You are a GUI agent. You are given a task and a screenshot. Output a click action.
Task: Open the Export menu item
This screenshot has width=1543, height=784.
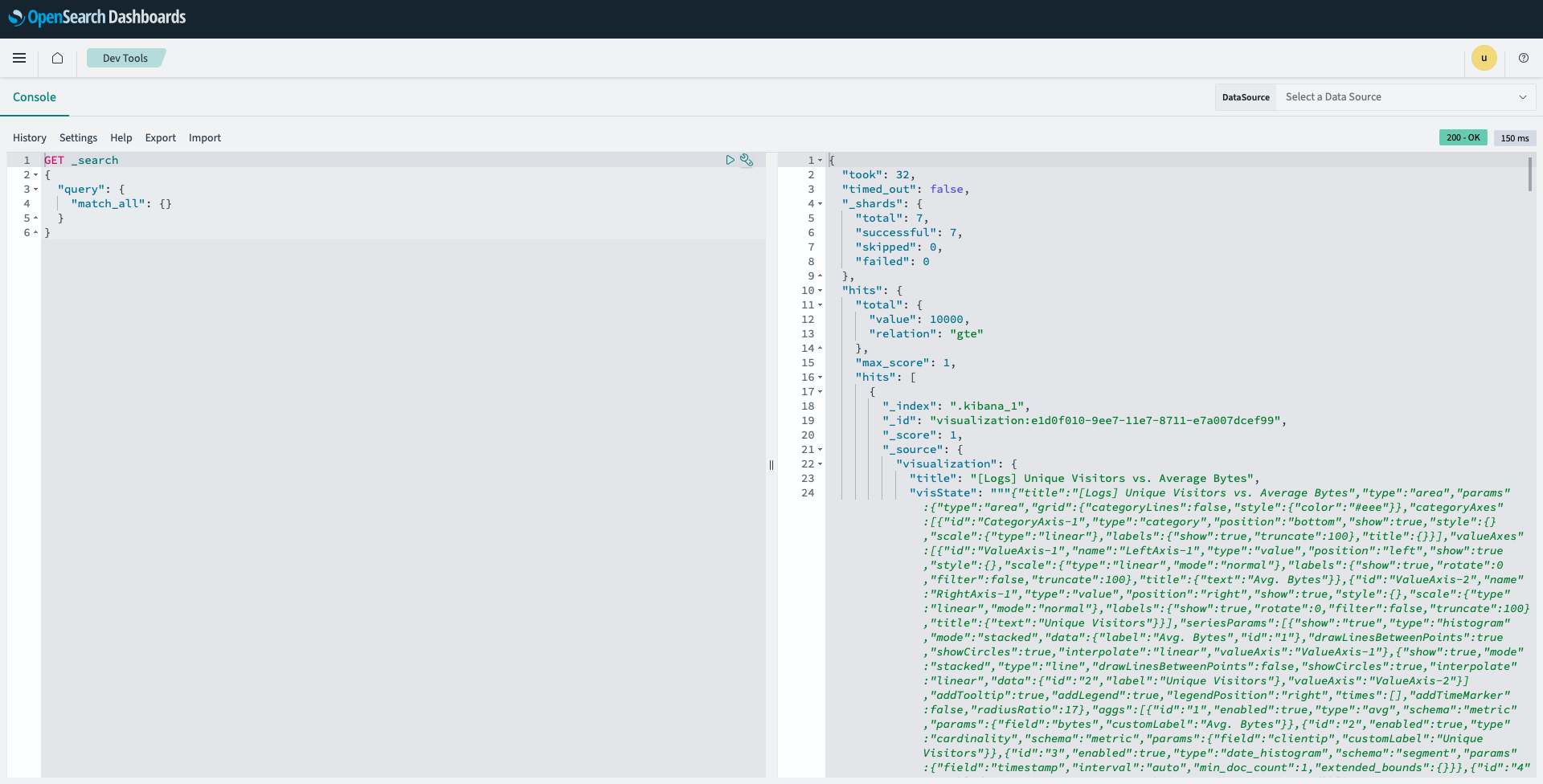160,137
